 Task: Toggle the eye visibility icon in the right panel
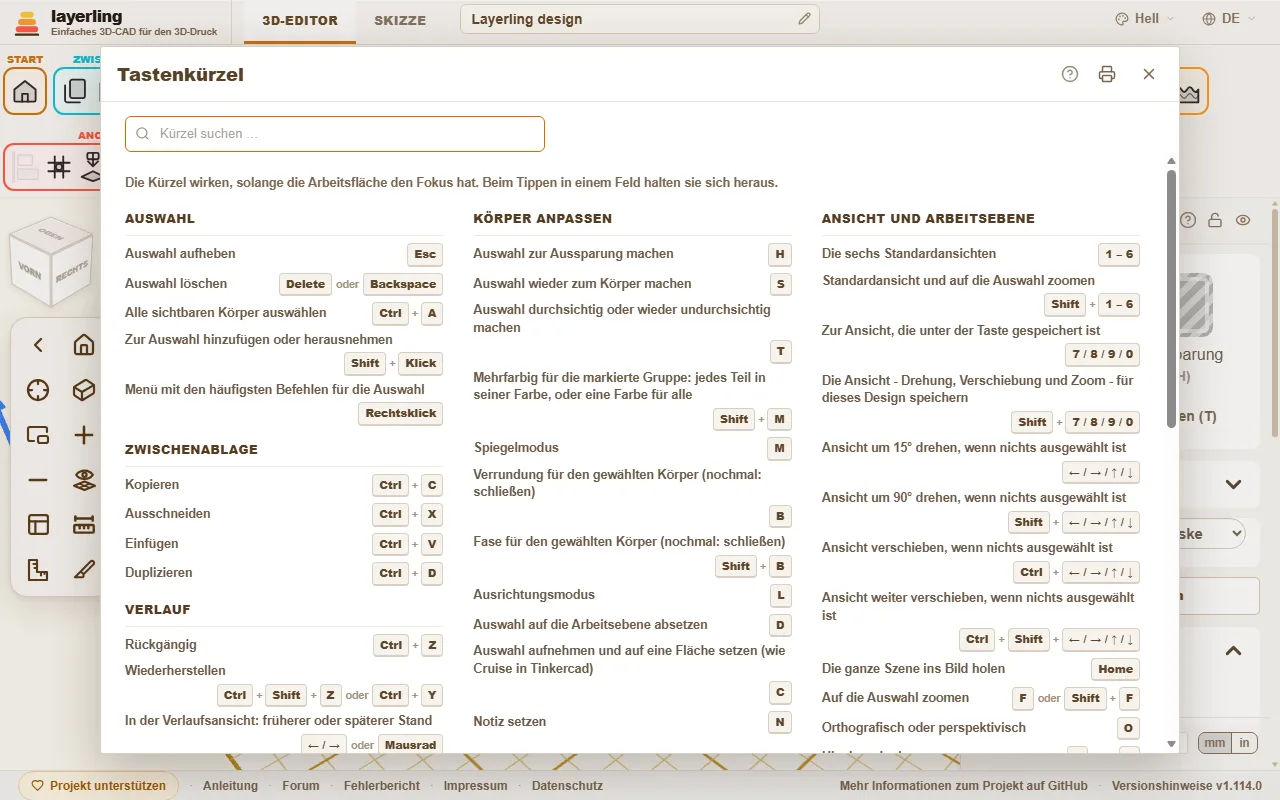coord(1243,220)
